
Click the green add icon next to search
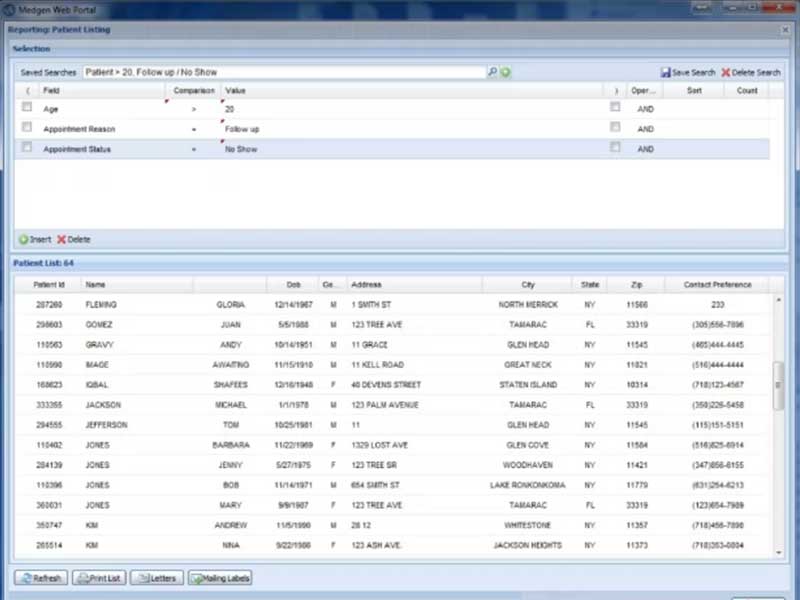click(506, 72)
